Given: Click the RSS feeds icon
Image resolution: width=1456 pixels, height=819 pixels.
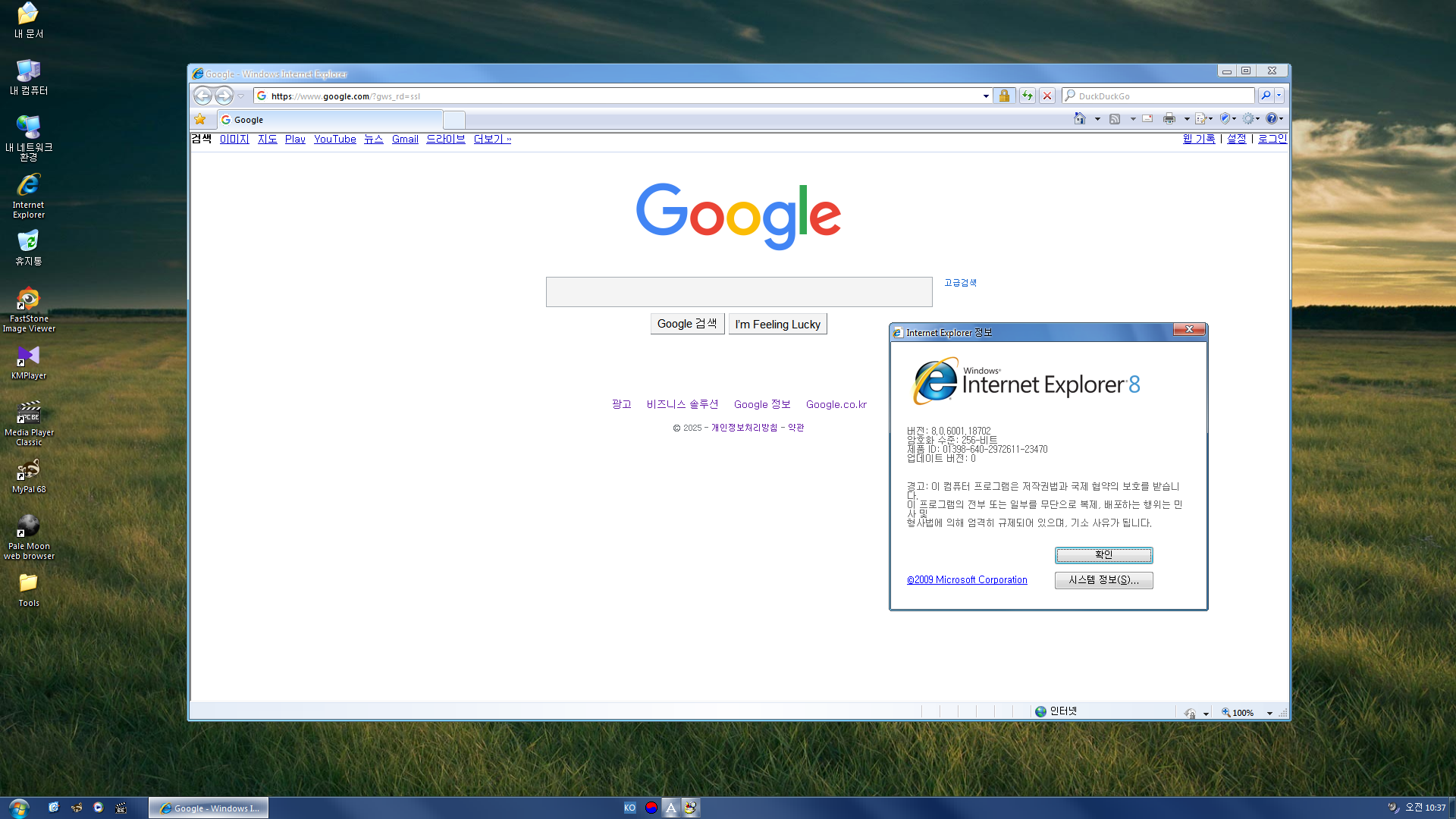Looking at the screenshot, I should click(1115, 118).
